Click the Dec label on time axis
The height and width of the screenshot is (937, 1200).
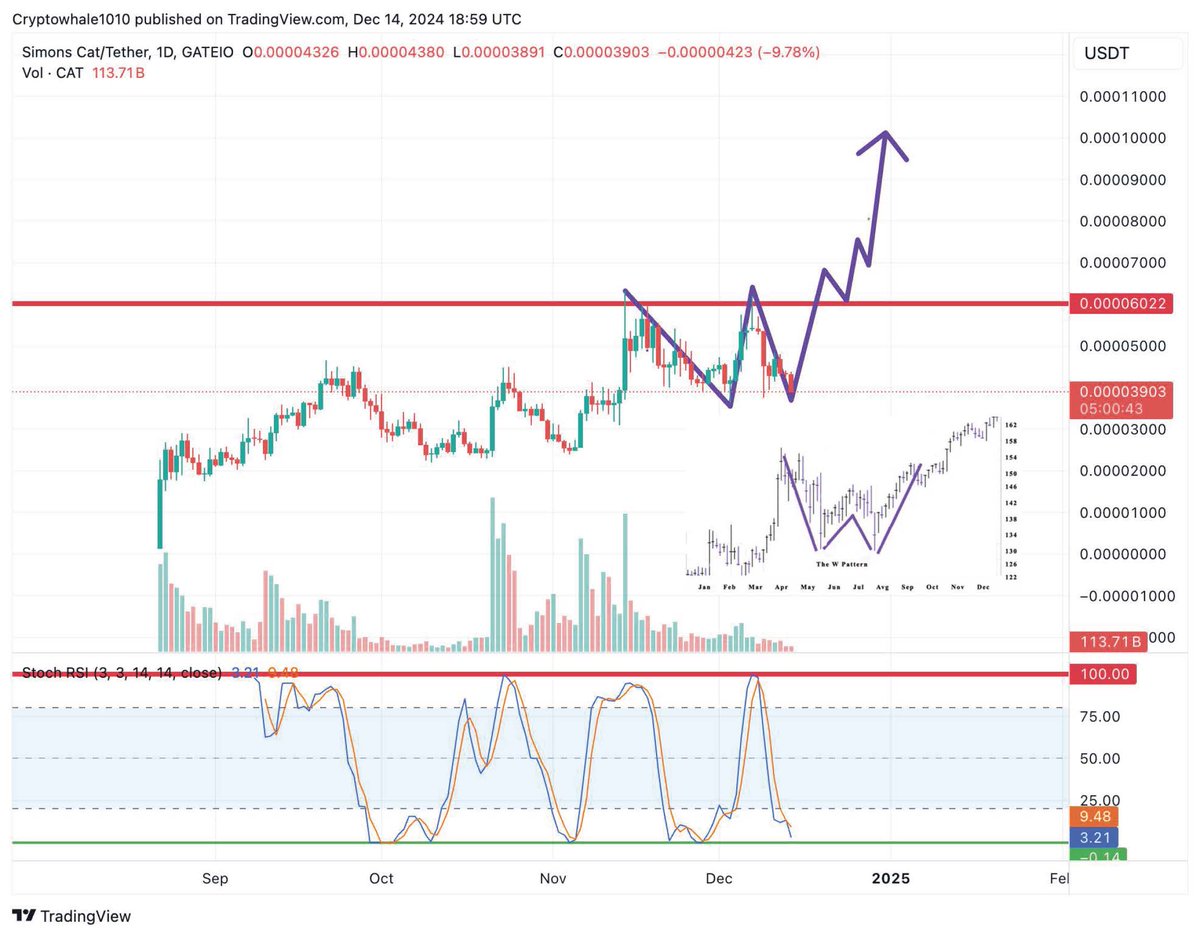719,879
